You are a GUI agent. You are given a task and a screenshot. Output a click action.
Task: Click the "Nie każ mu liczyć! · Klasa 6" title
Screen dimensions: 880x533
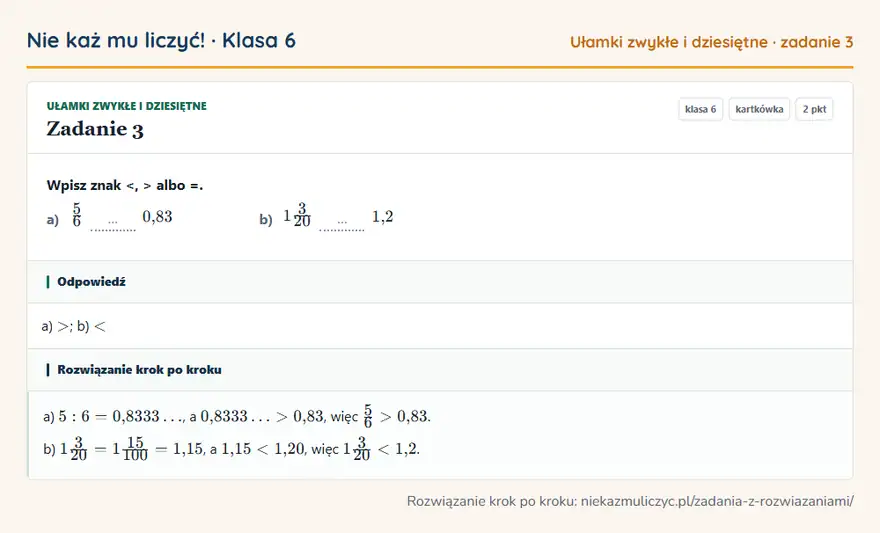tap(161, 40)
